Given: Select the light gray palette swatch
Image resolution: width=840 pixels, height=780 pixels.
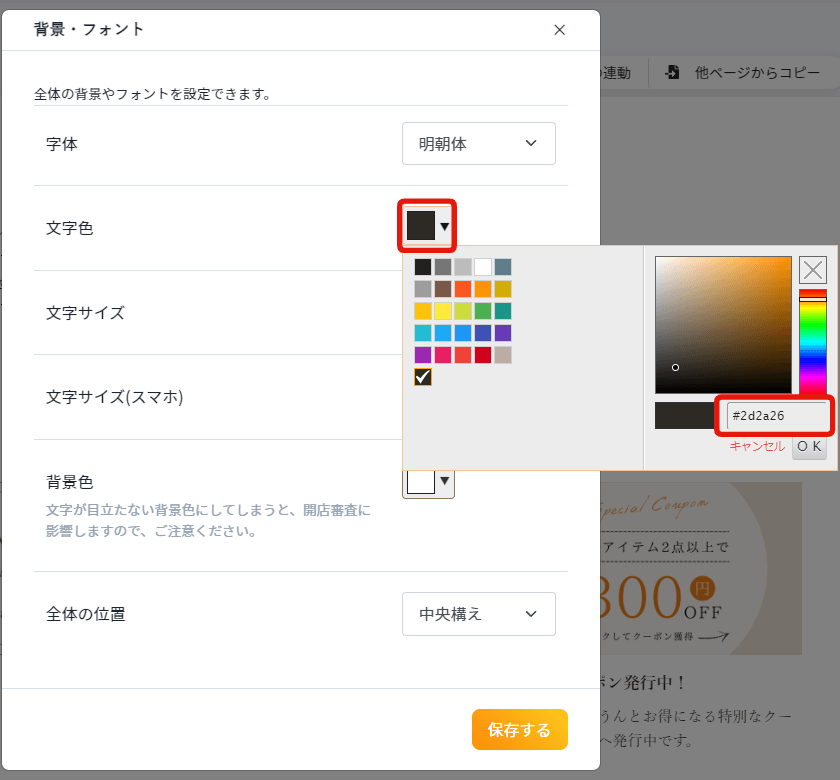Looking at the screenshot, I should tap(463, 267).
